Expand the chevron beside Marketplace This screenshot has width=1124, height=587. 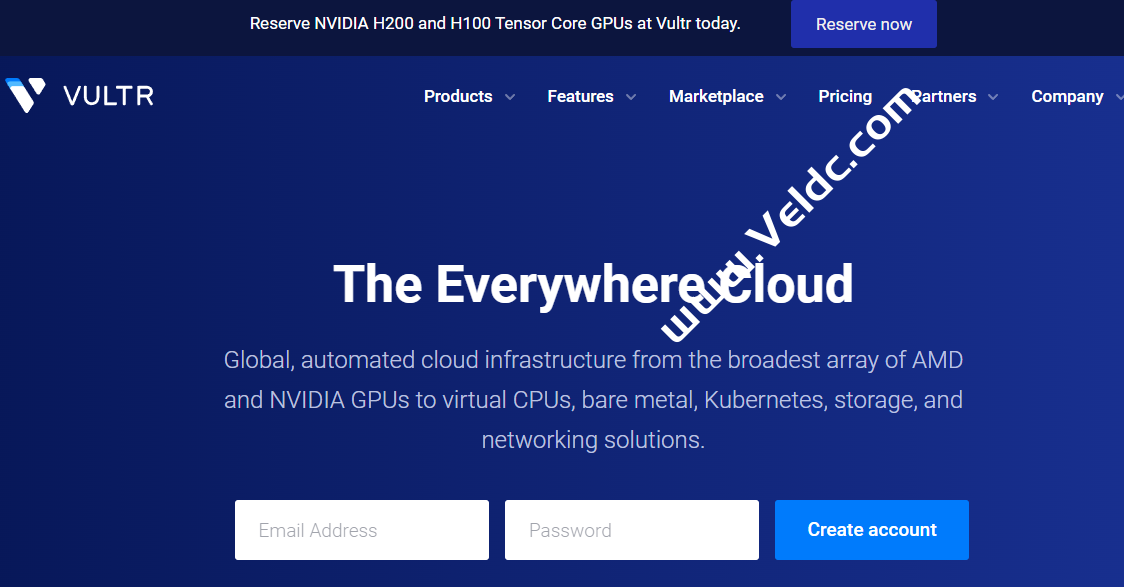(x=781, y=97)
